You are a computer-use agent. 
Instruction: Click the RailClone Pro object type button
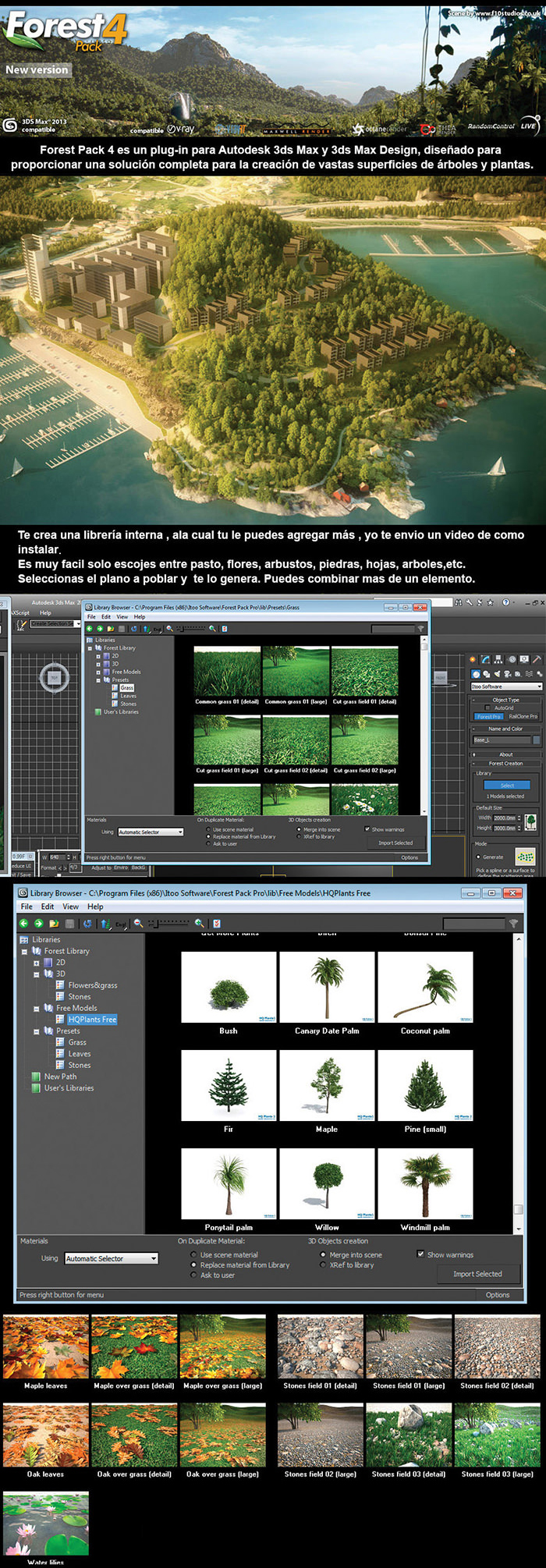pyautogui.click(x=523, y=716)
